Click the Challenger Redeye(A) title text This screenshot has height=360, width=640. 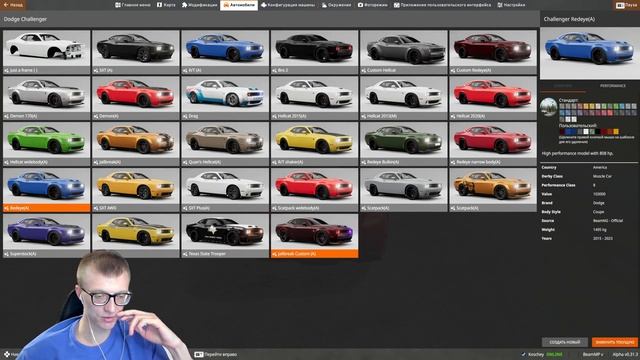pyautogui.click(x=569, y=19)
